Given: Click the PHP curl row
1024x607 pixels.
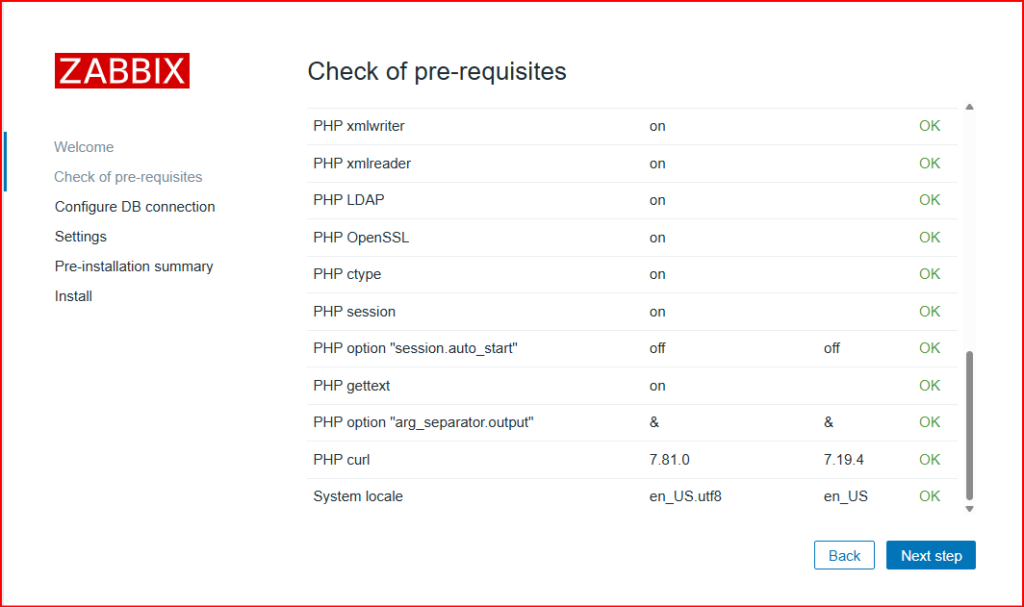Looking at the screenshot, I should click(x=632, y=460).
